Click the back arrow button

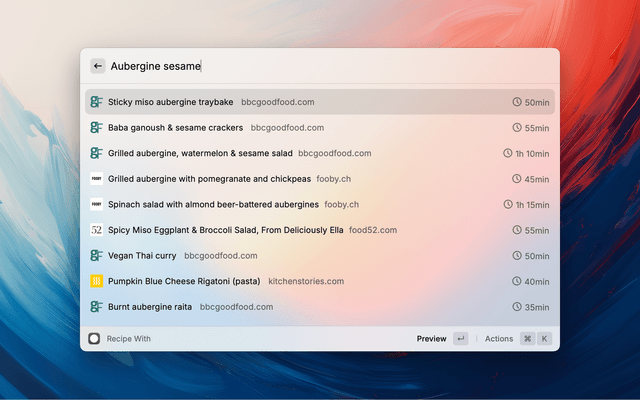point(98,66)
